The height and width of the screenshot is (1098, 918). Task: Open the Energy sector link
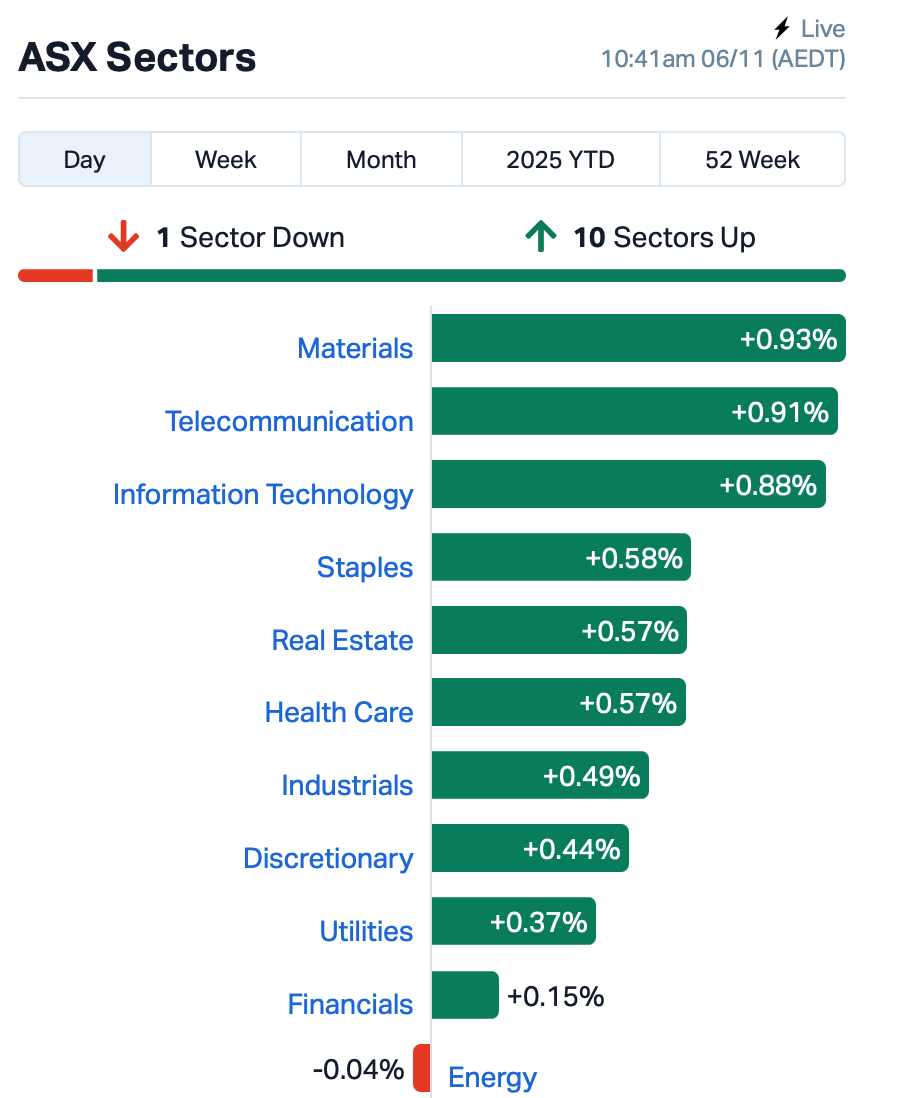(x=492, y=1077)
